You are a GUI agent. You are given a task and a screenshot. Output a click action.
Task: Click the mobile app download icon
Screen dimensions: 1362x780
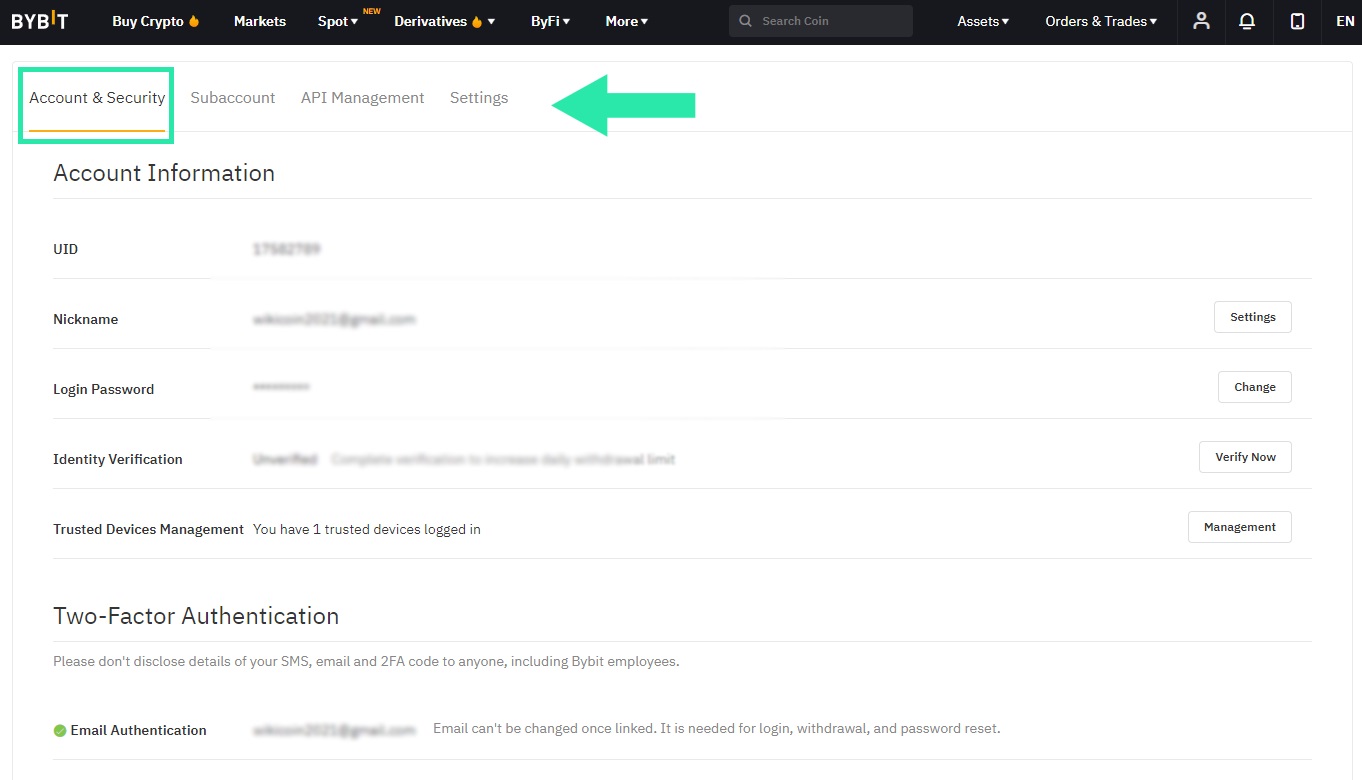coord(1297,21)
